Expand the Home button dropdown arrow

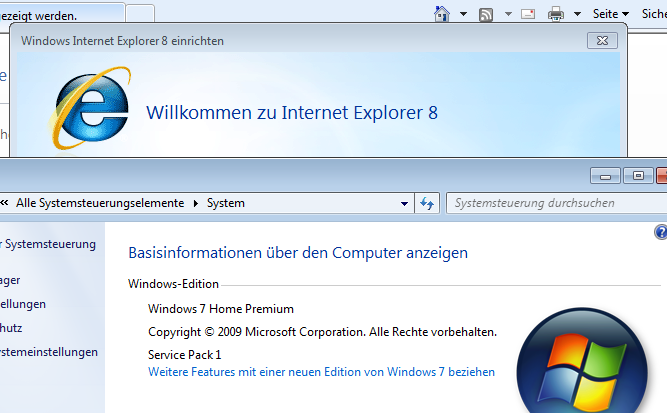pos(463,14)
